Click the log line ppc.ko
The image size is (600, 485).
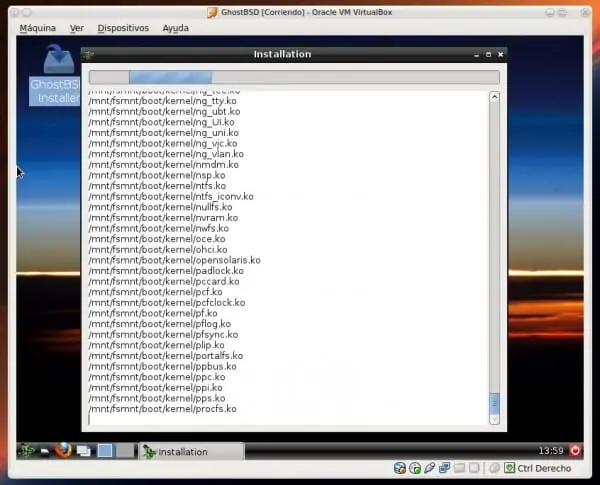[157, 377]
